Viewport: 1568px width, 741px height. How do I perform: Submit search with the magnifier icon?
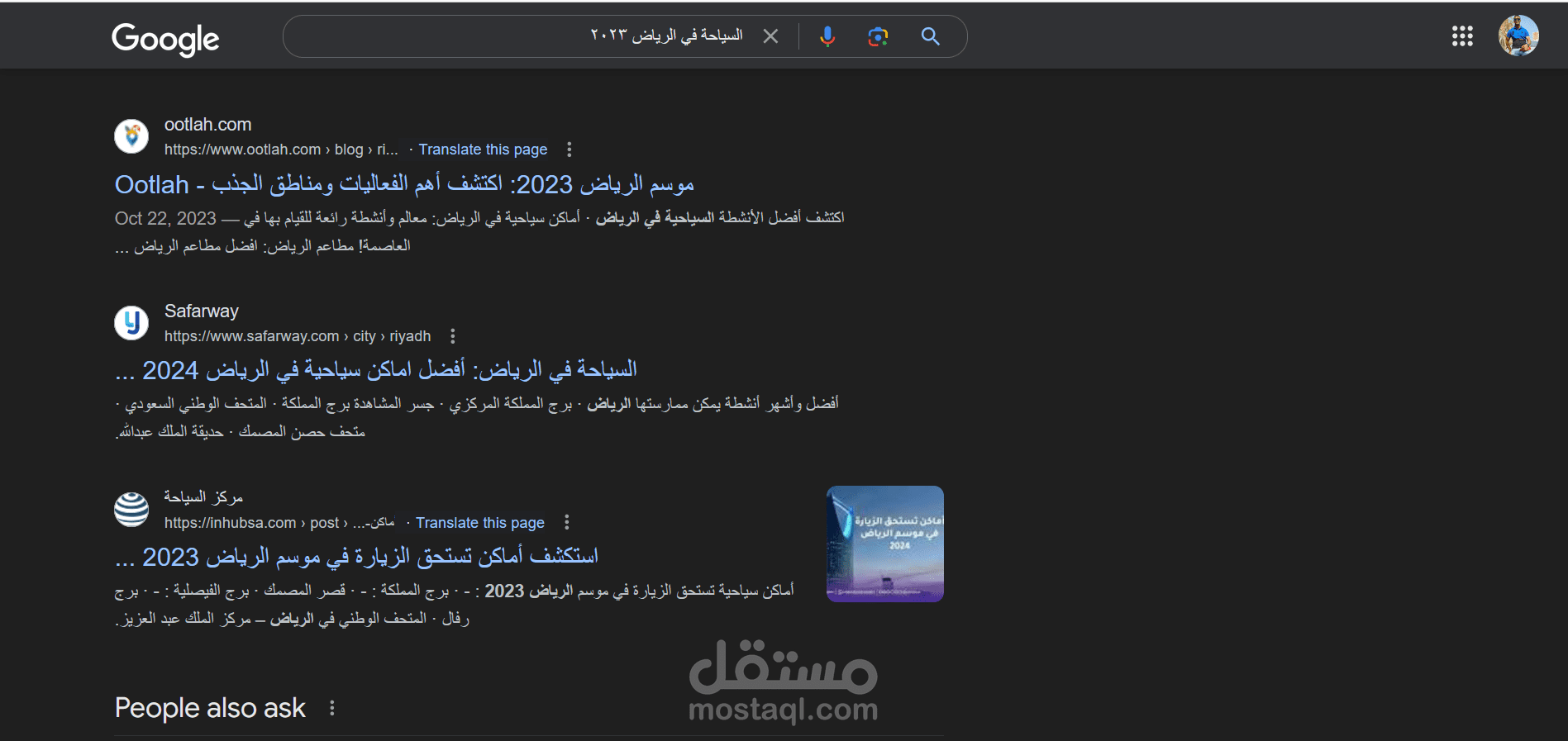coord(931,36)
